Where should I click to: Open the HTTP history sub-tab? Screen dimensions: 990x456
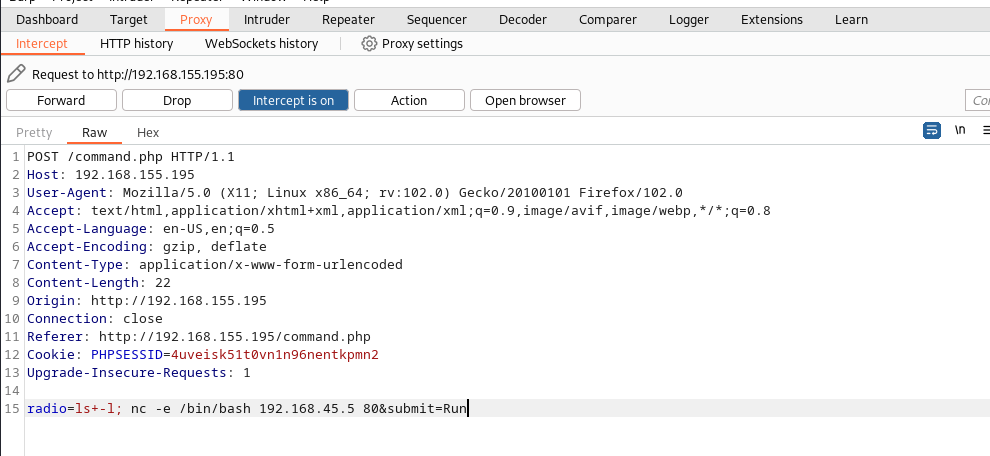click(x=136, y=44)
